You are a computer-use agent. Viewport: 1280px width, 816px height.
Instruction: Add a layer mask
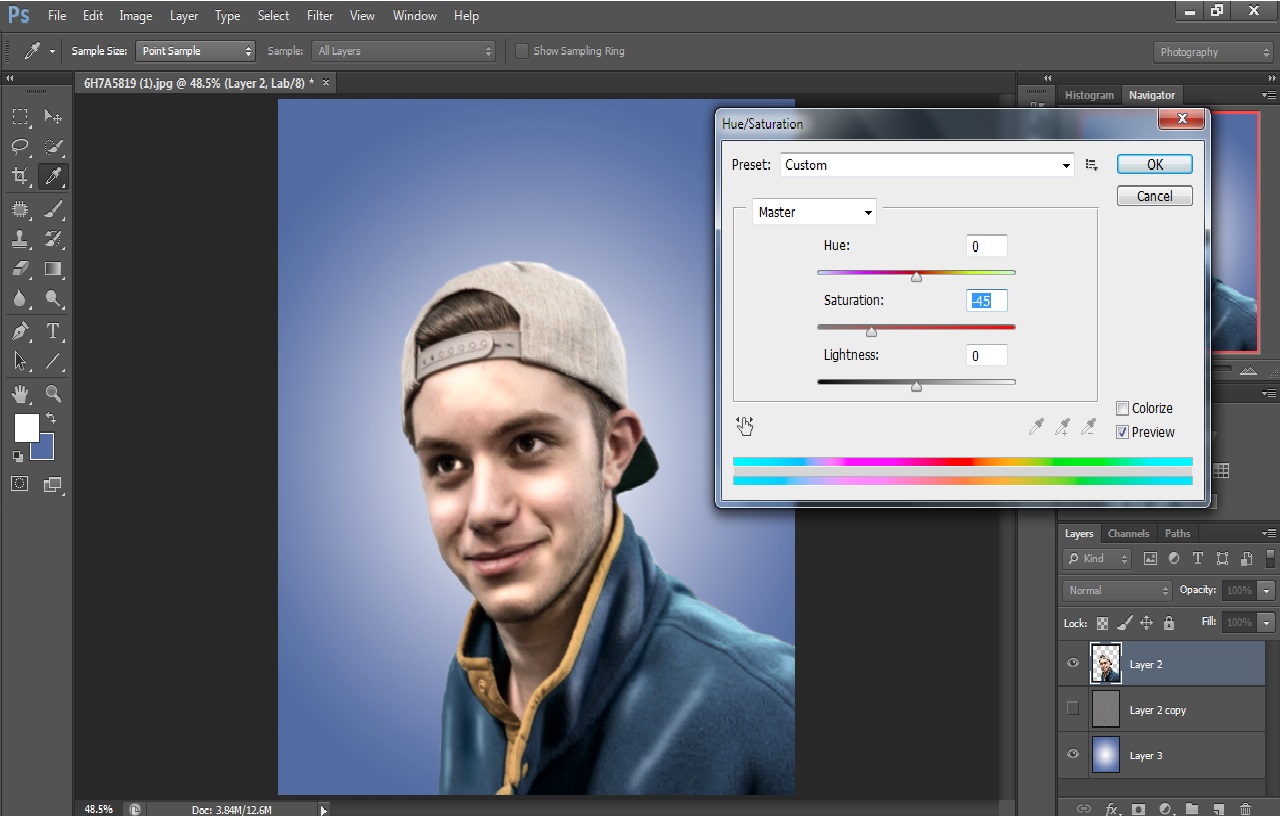pos(1138,808)
